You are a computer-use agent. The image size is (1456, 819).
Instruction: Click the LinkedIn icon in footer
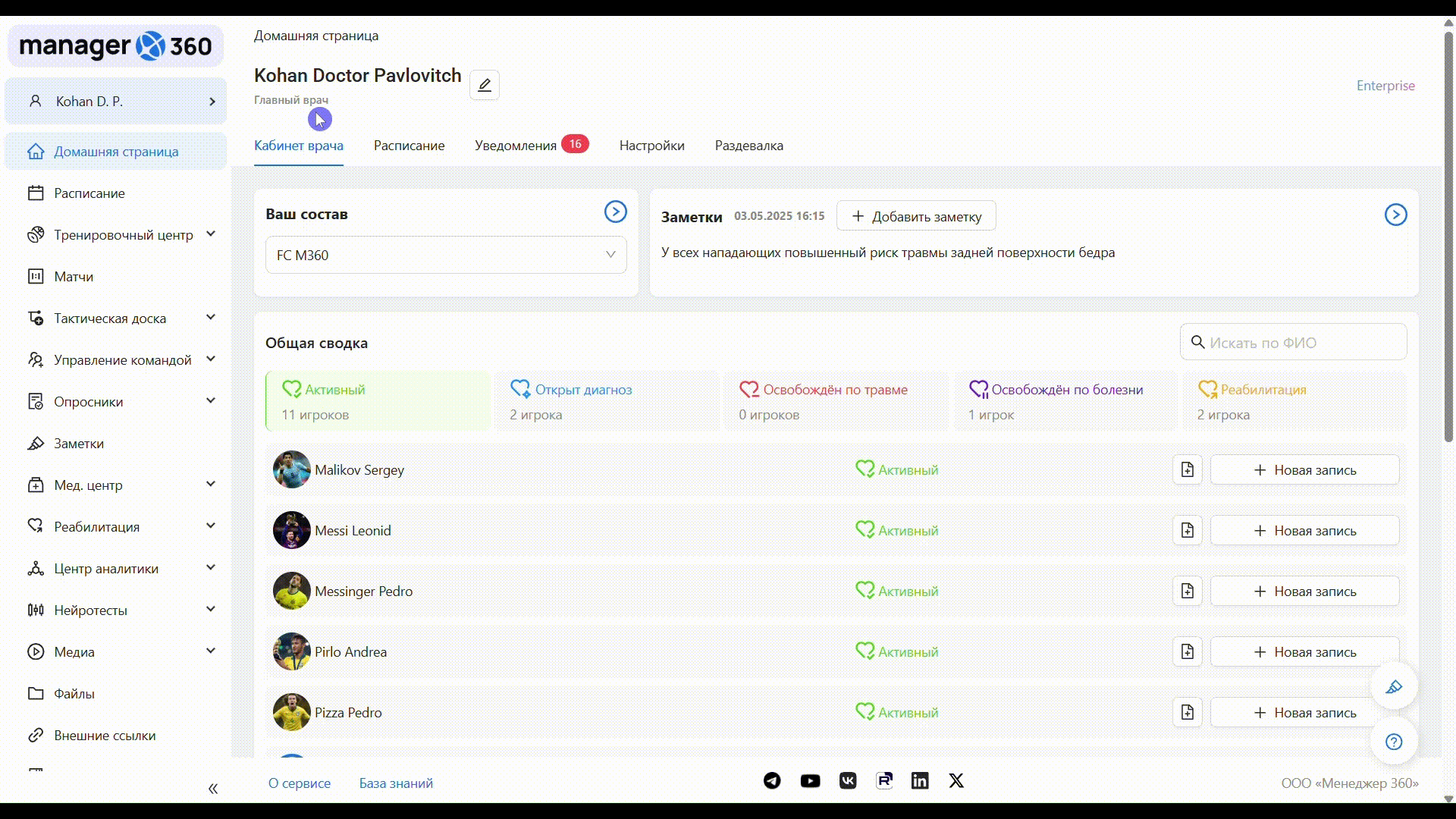click(920, 780)
